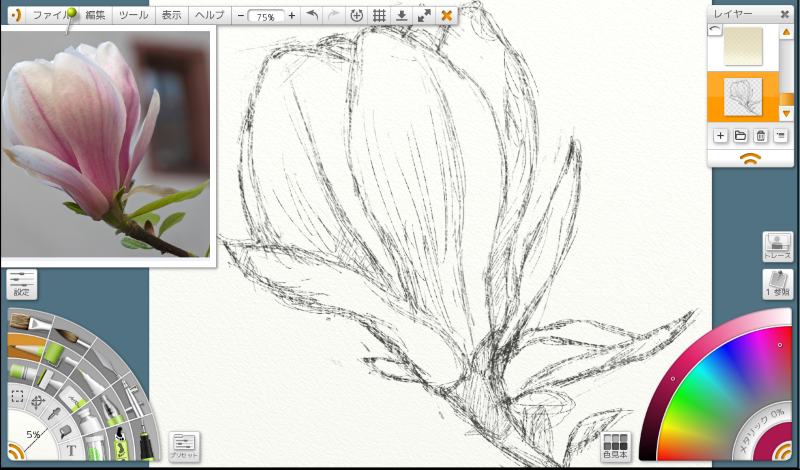Click the 設定 settings button
The width and height of the screenshot is (800, 470).
coord(21,284)
